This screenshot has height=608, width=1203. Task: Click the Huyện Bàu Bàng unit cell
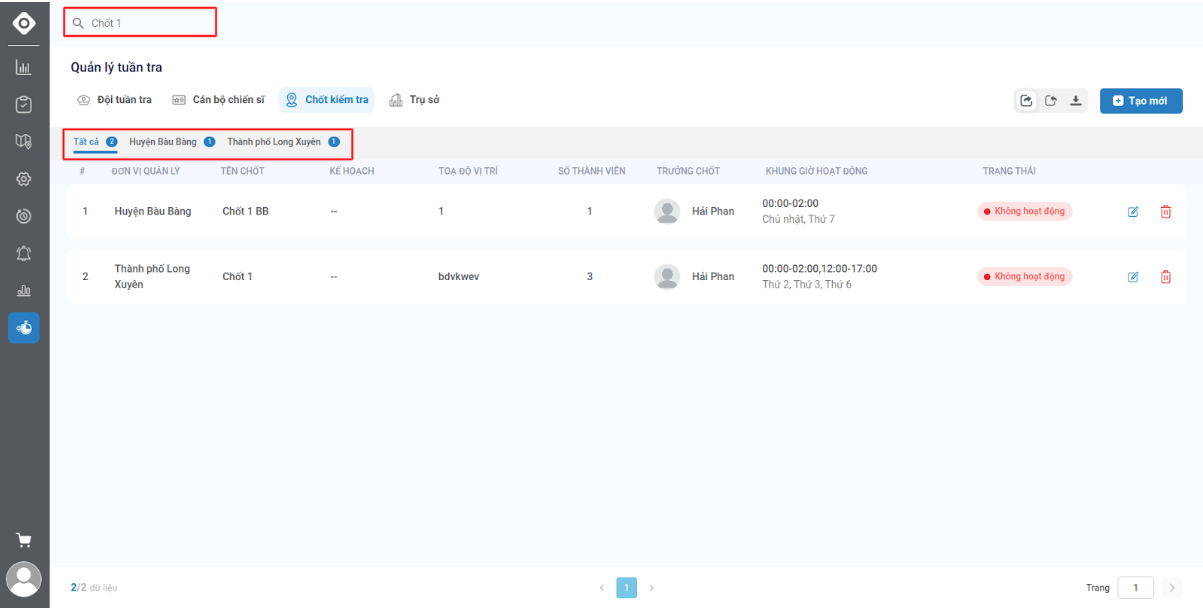click(x=153, y=212)
